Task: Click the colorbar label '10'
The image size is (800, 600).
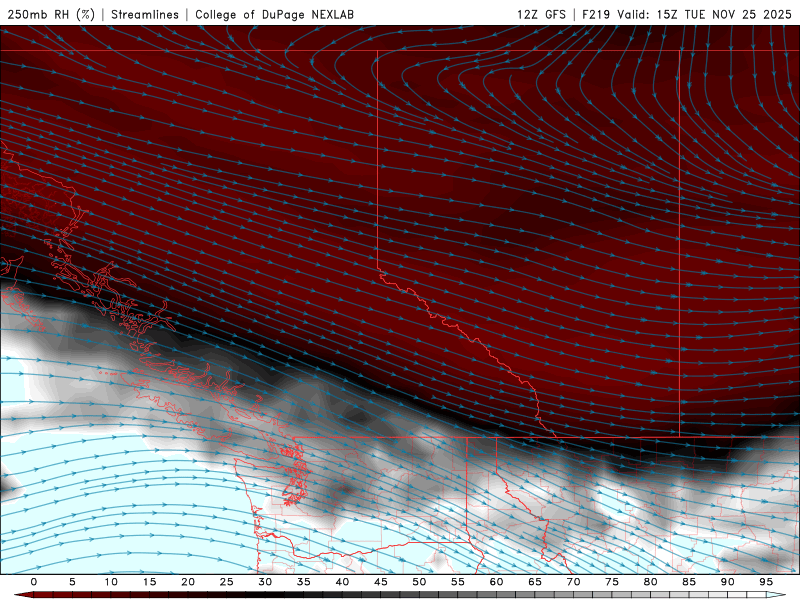Action: point(111,582)
